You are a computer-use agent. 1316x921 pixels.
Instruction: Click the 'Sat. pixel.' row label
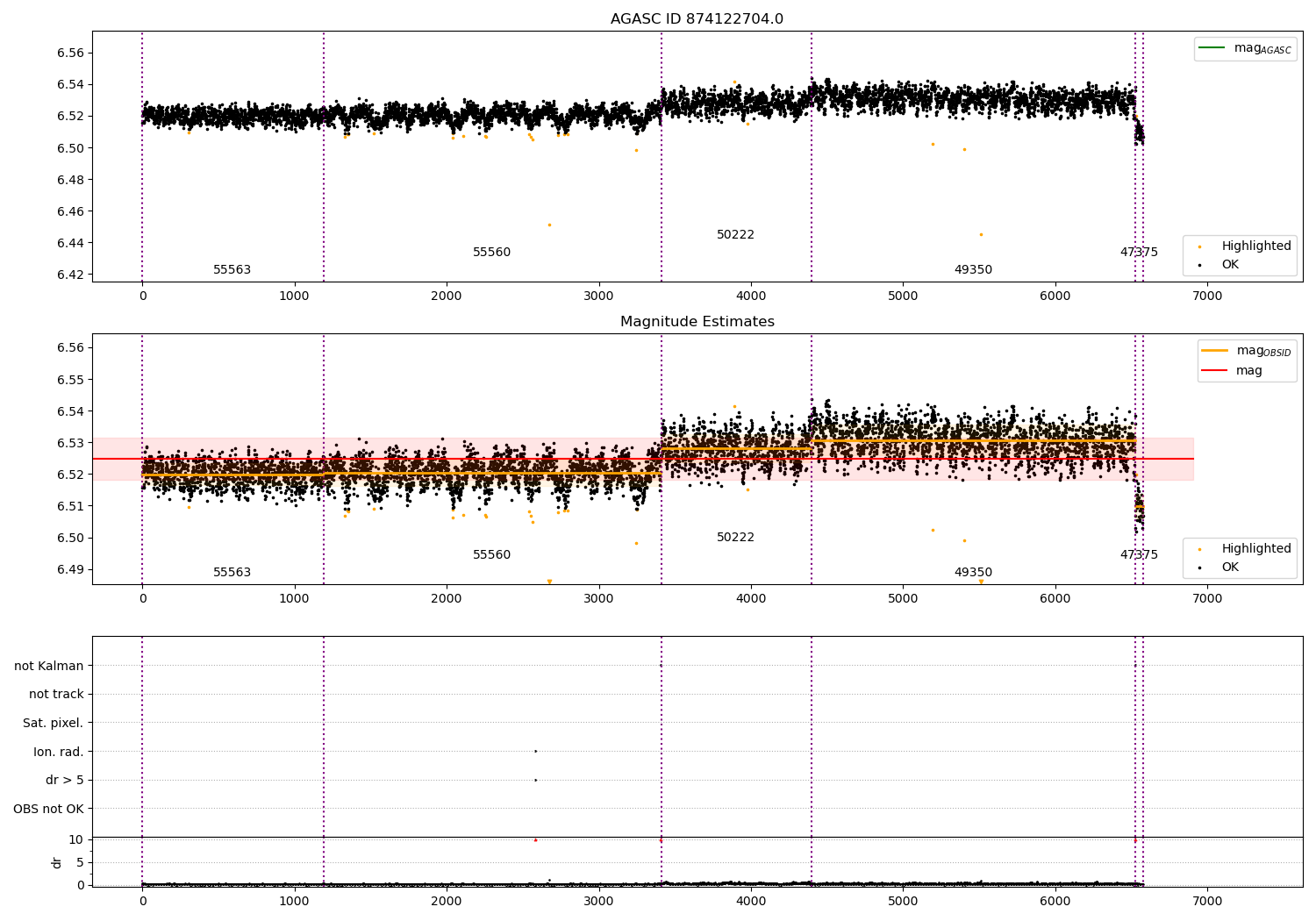point(54,723)
